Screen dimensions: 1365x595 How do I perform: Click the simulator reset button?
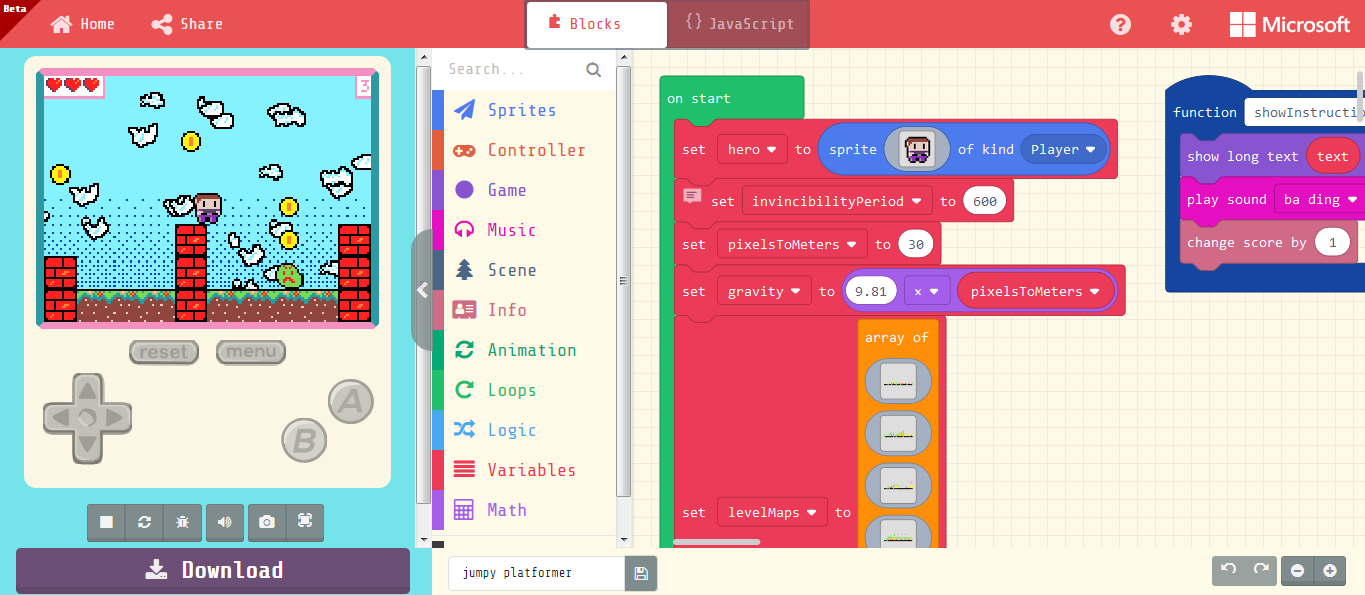point(163,352)
